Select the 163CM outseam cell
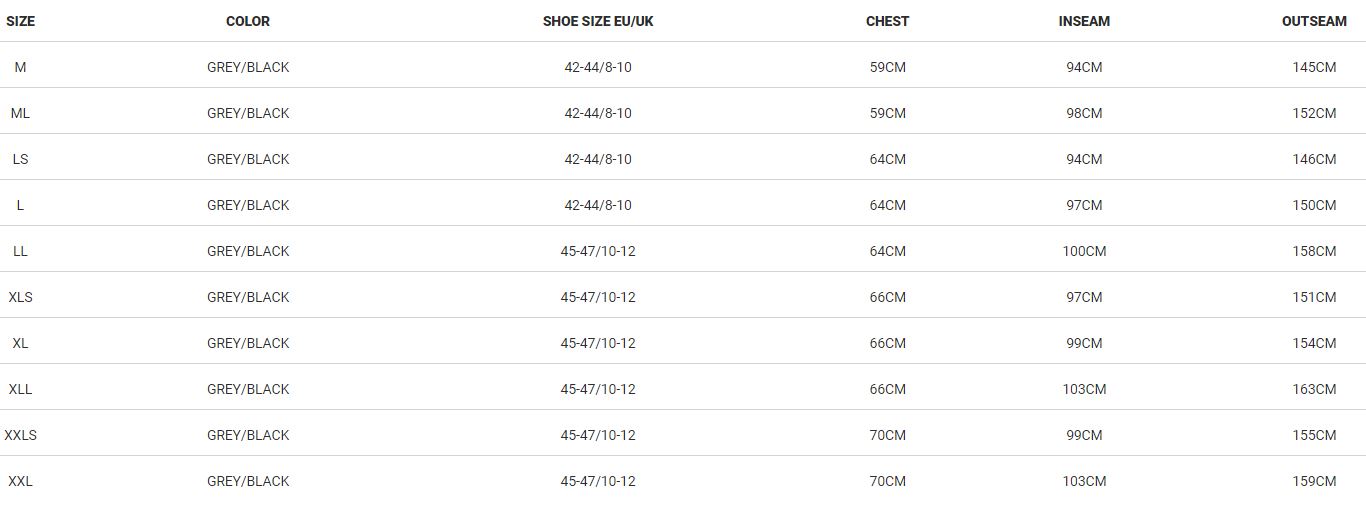This screenshot has width=1366, height=508. tap(1314, 389)
